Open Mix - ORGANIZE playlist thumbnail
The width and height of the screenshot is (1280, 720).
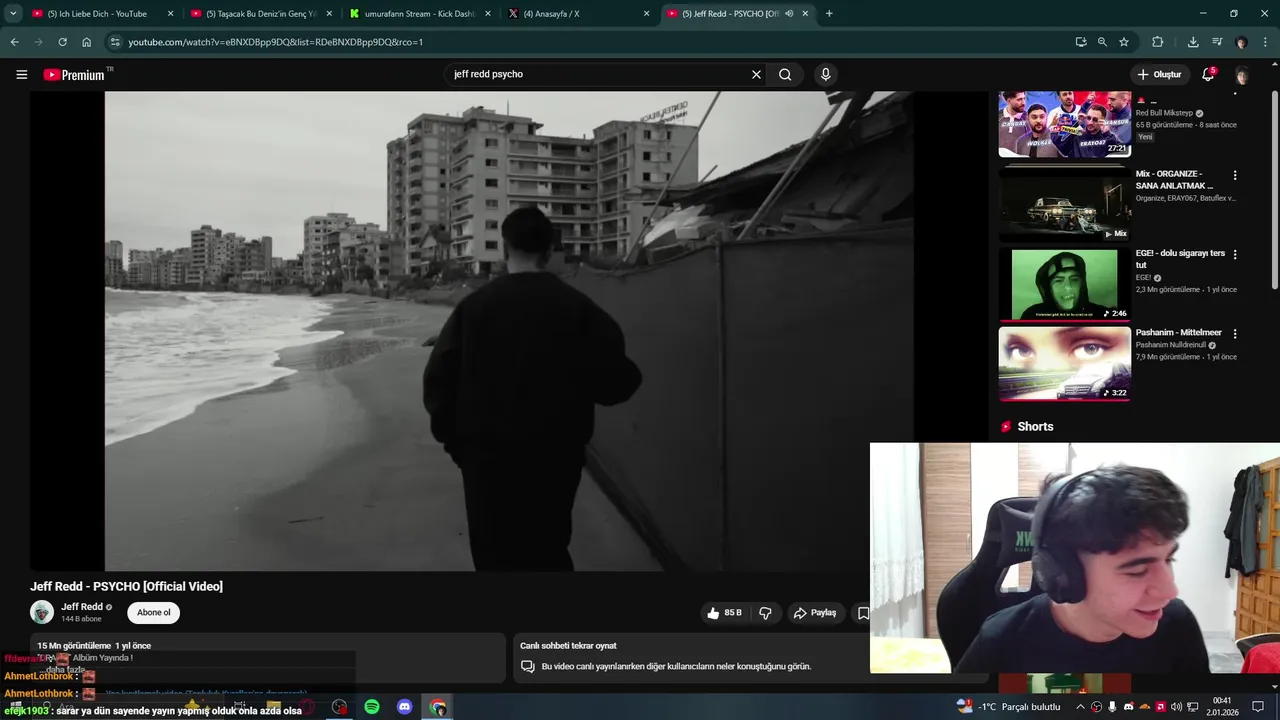point(1064,204)
